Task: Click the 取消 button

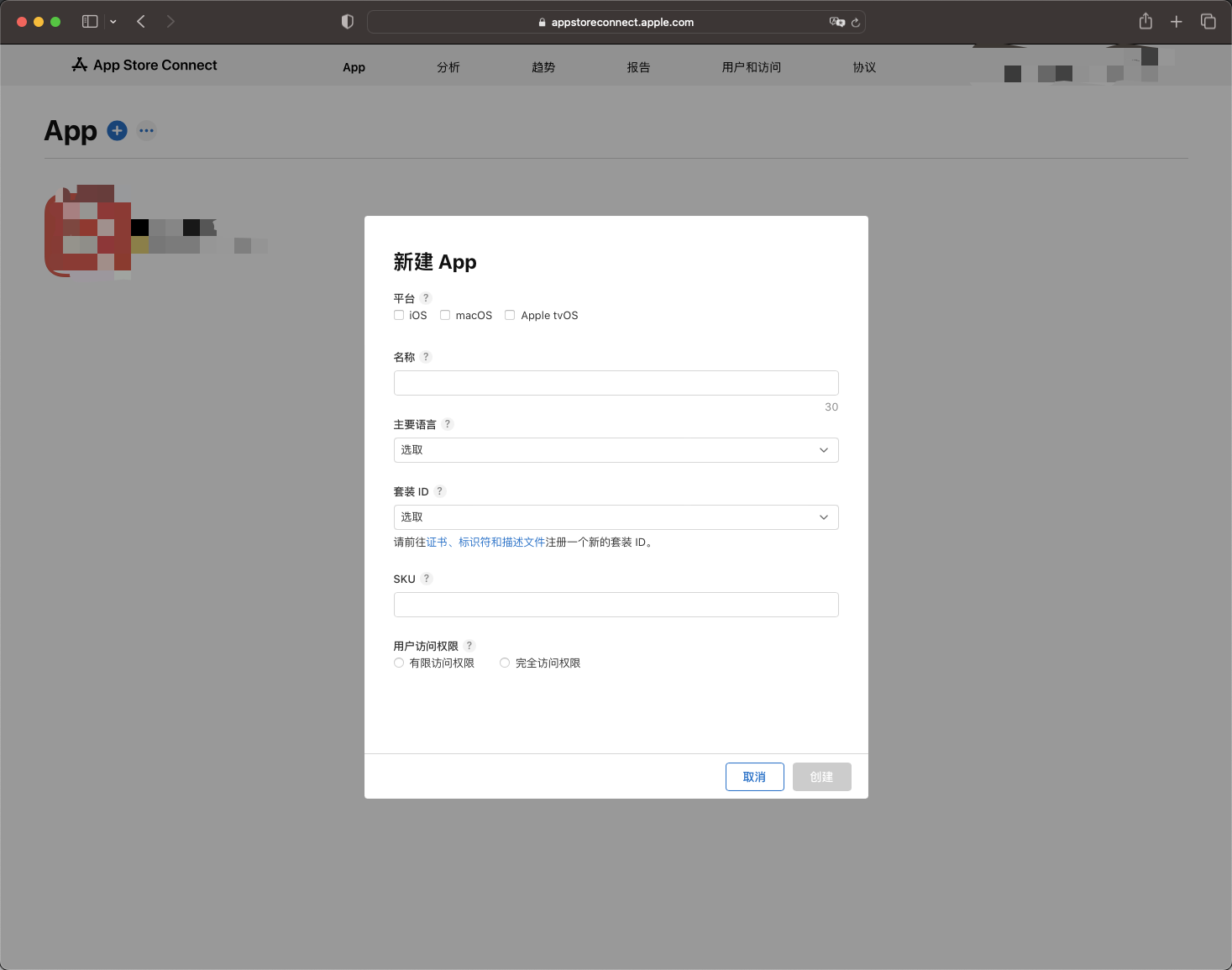Action: [x=755, y=777]
